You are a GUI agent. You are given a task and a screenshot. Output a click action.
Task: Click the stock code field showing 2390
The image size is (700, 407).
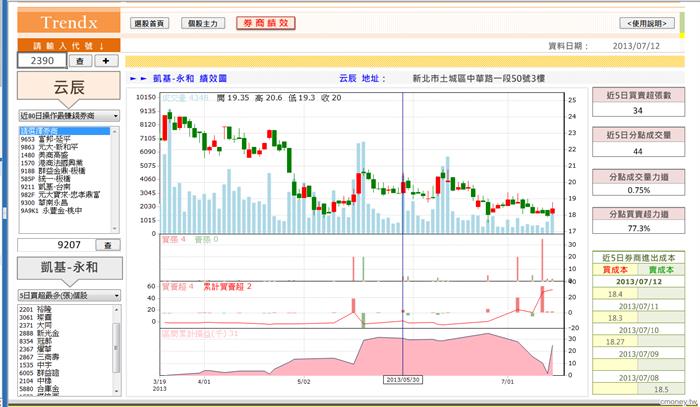pyautogui.click(x=42, y=60)
